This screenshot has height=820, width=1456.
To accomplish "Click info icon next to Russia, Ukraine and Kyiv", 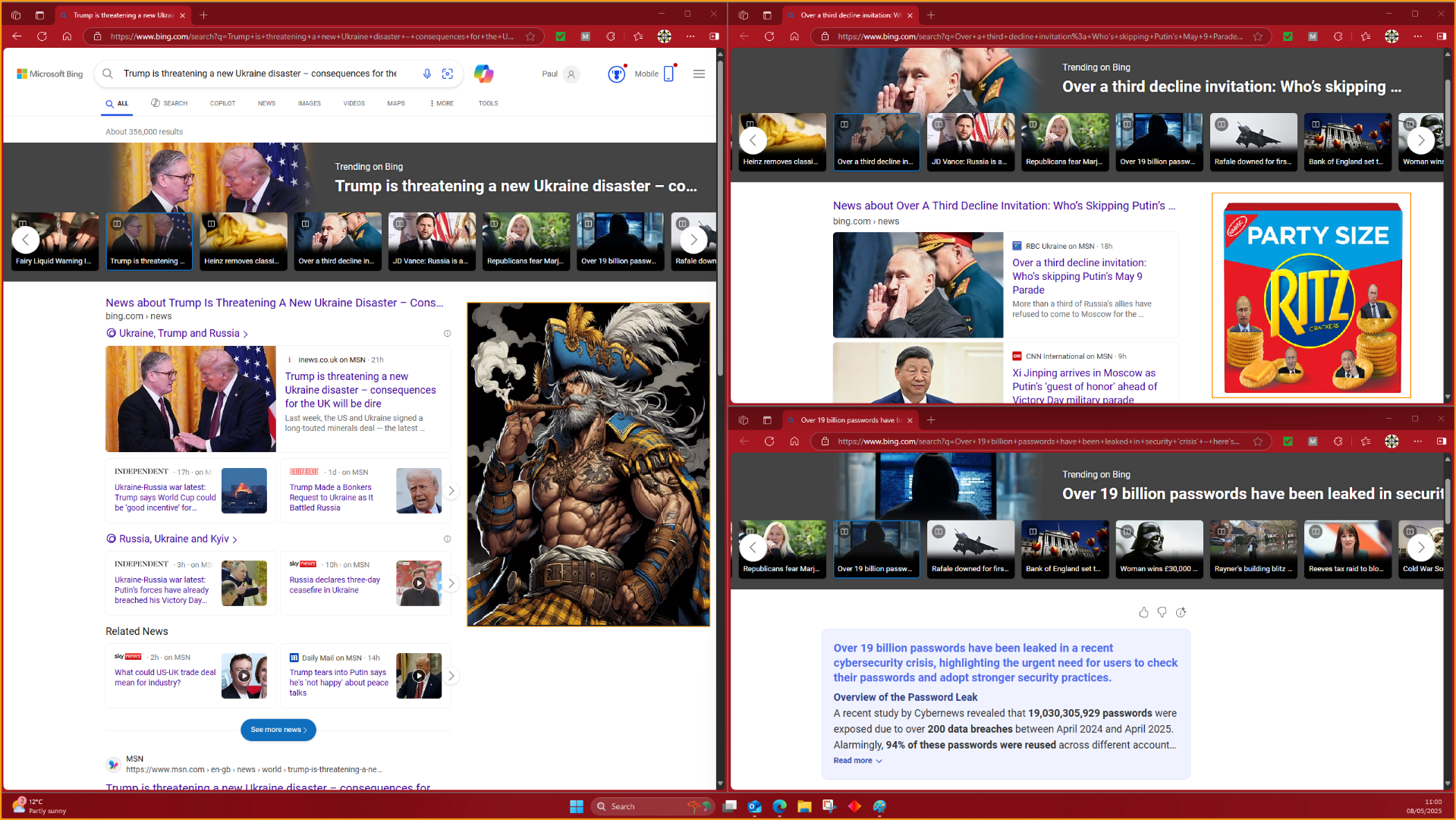I will coord(447,539).
